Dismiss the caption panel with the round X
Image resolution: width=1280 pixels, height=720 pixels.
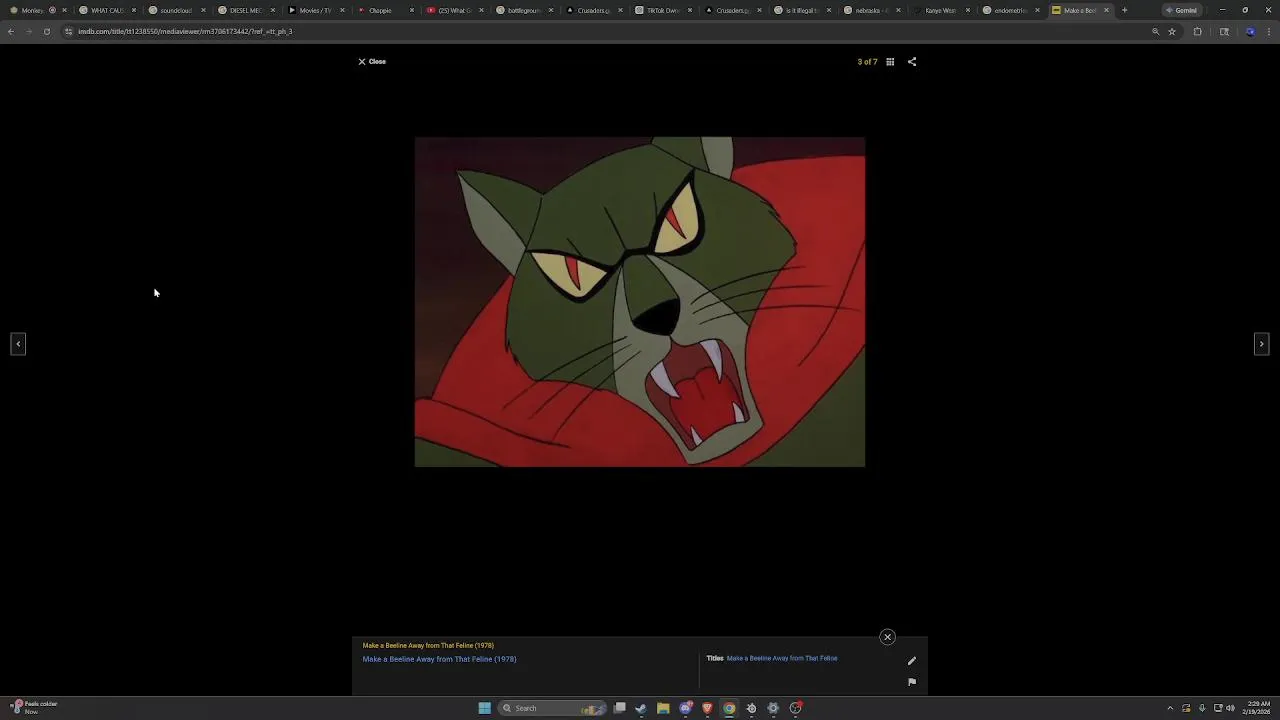[x=887, y=637]
